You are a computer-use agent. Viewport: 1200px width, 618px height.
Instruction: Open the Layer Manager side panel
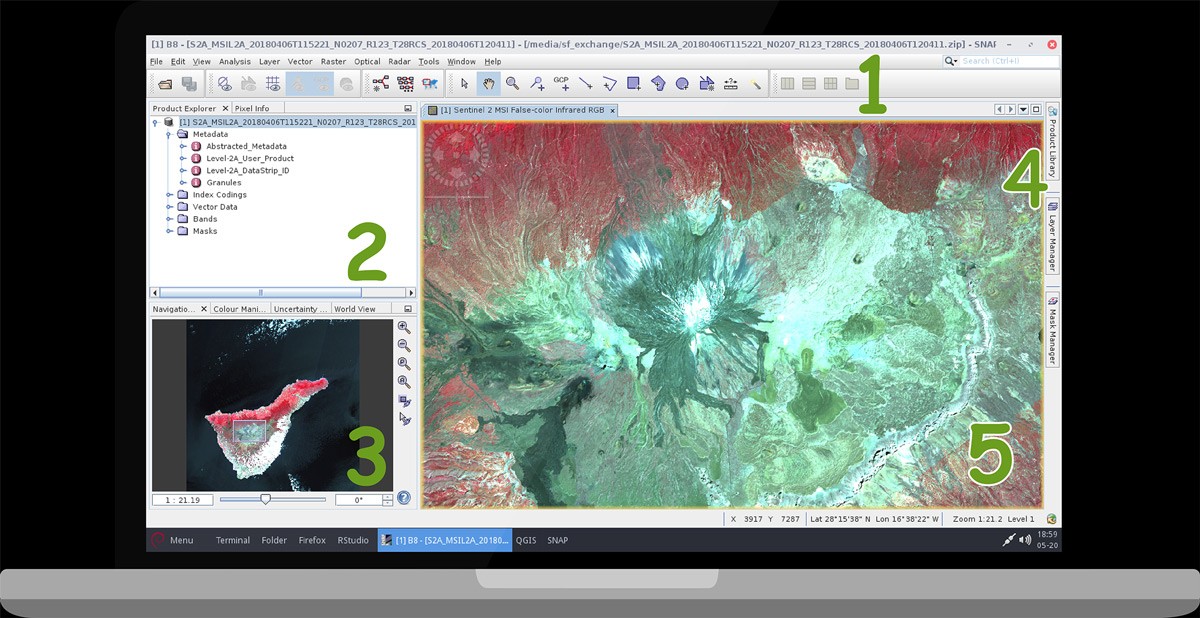pos(1053,237)
